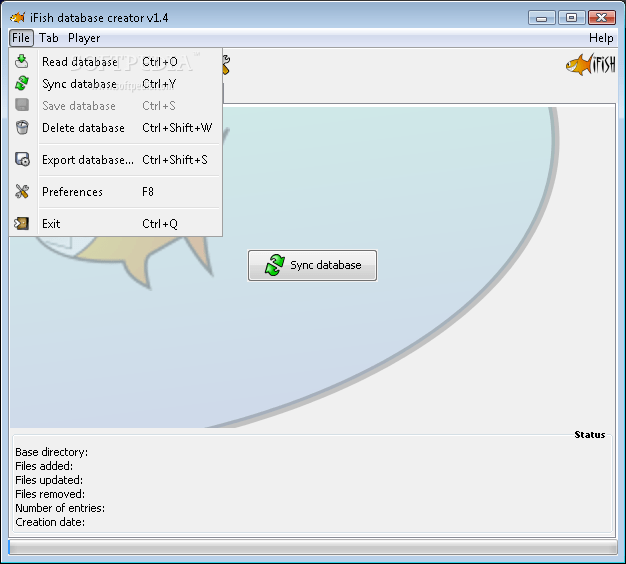
Task: Open the Player menu
Action: tap(84, 38)
